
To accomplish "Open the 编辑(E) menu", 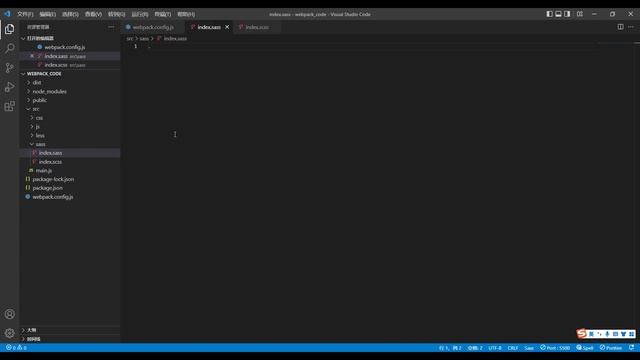I will (x=48, y=14).
